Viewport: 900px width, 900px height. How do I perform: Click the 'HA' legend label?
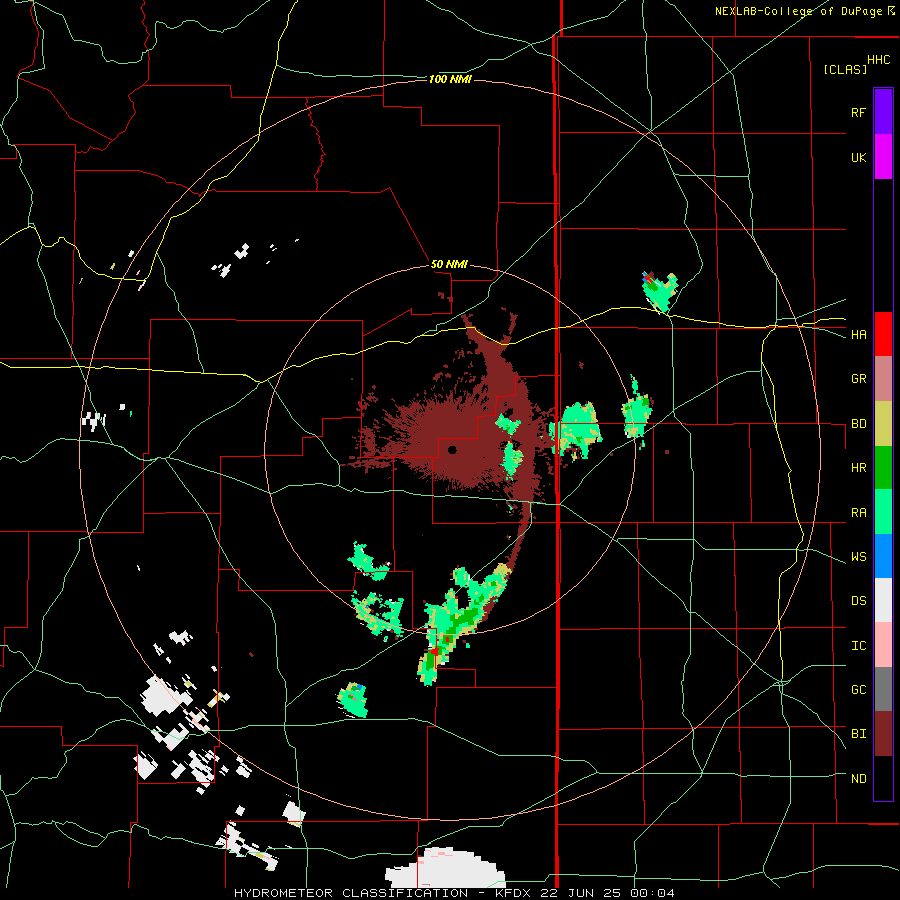click(858, 334)
